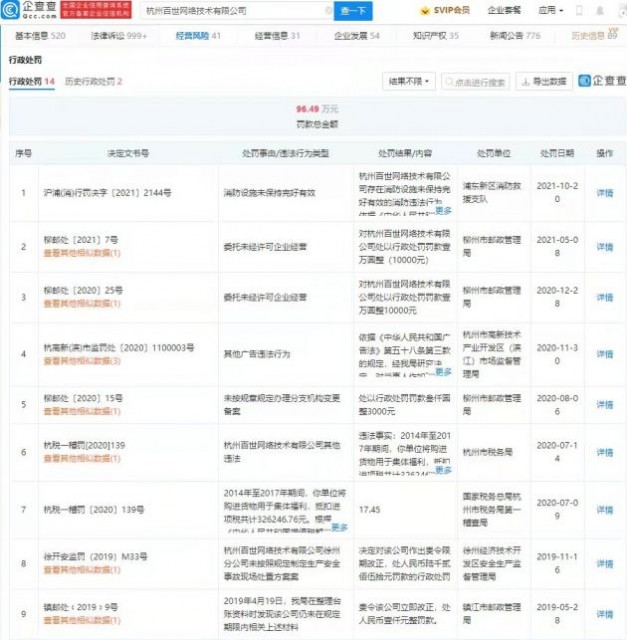Switch to the 经营风险 tab
This screenshot has height=640, width=627.
point(198,35)
